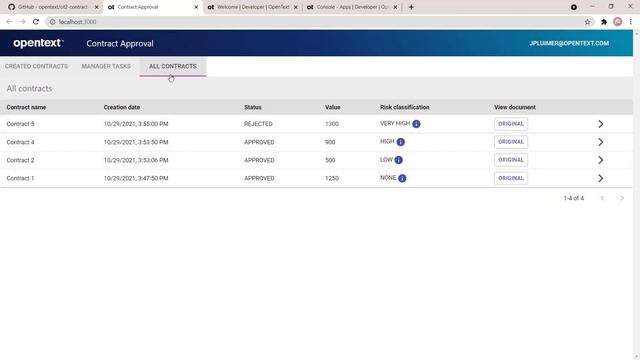Expand Contract 4 row chevron
This screenshot has height=360, width=640.
pyautogui.click(x=600, y=142)
